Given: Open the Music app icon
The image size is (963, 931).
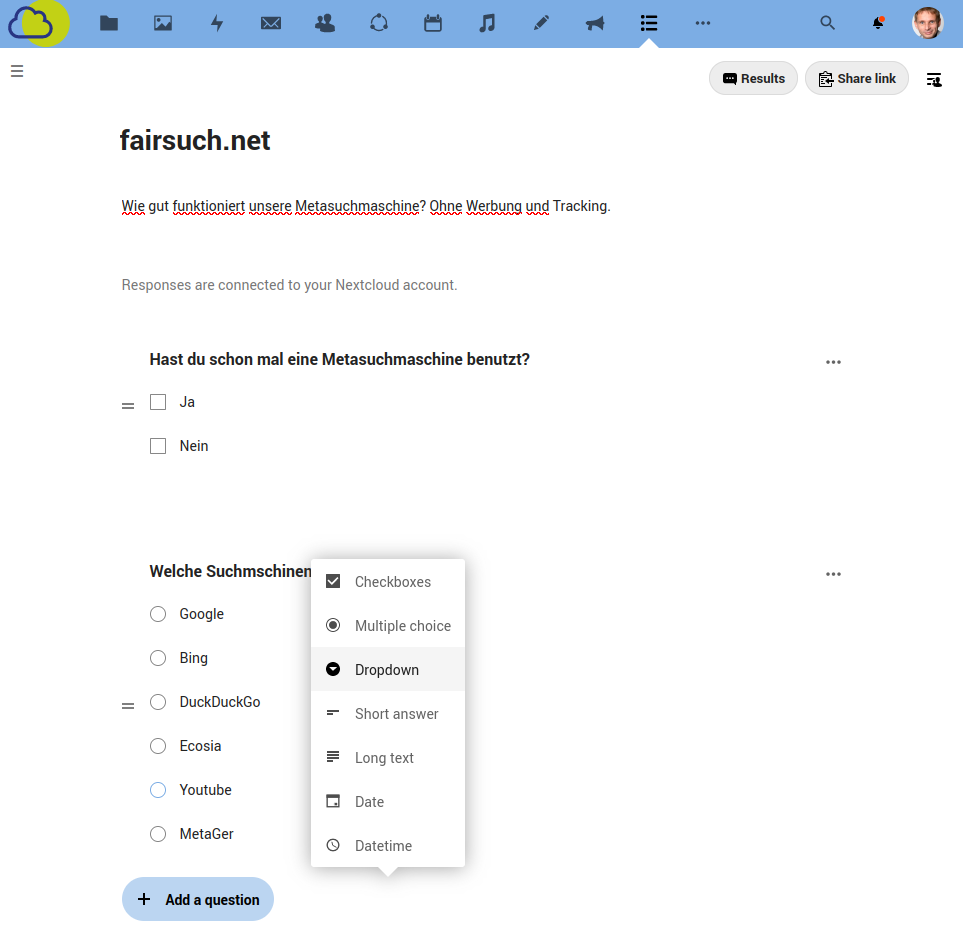Looking at the screenshot, I should point(487,22).
